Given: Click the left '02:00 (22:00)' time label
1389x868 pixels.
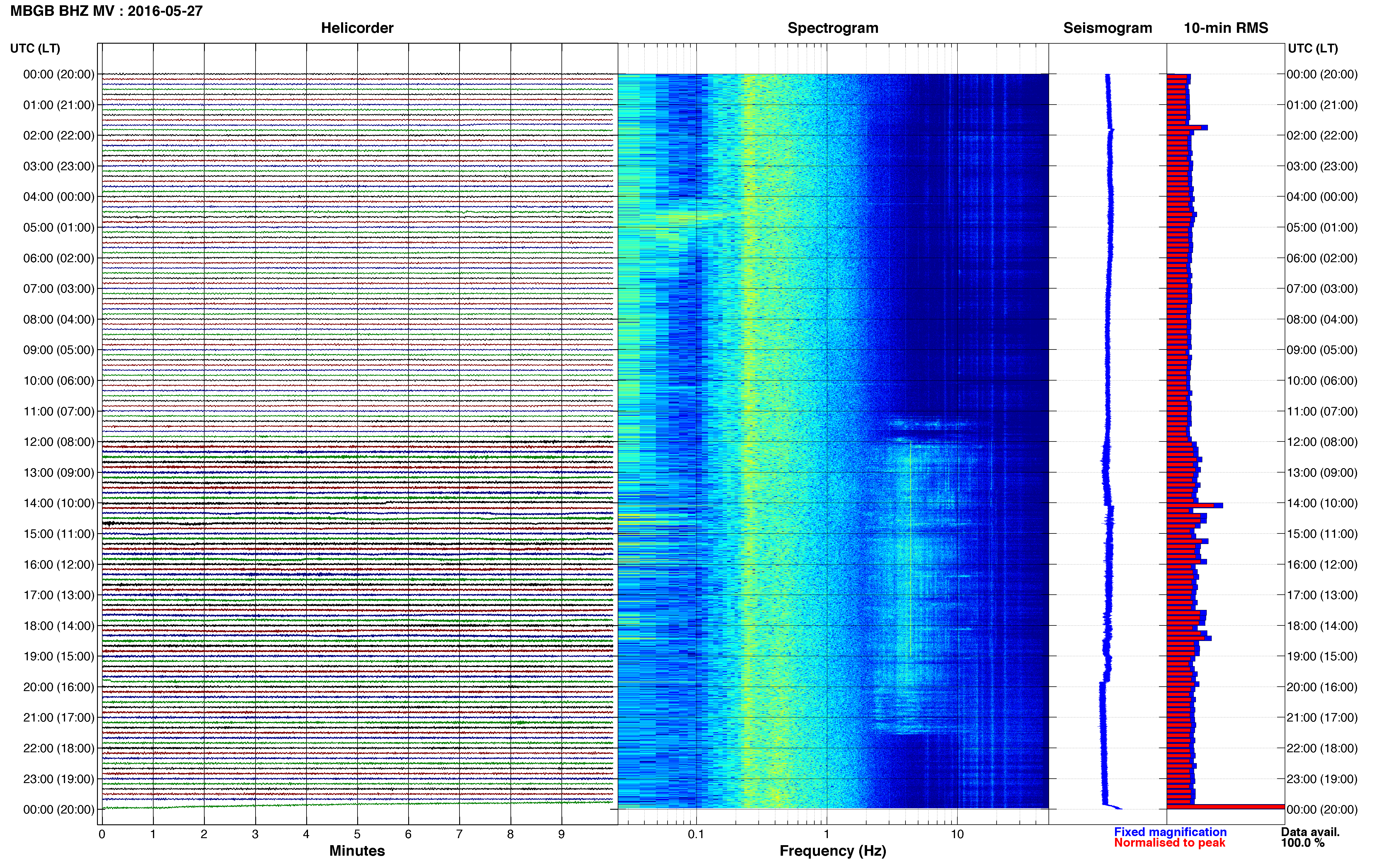Looking at the screenshot, I should [59, 135].
